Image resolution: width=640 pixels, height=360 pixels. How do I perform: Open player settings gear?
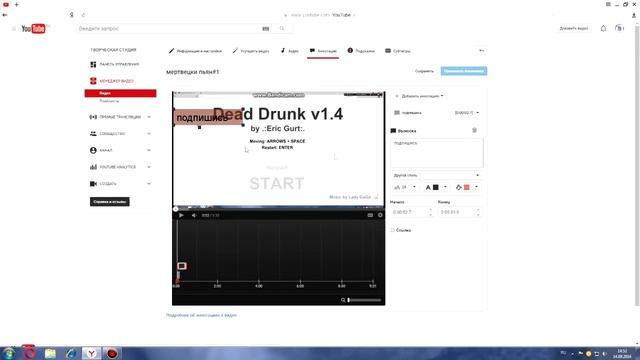coord(380,215)
